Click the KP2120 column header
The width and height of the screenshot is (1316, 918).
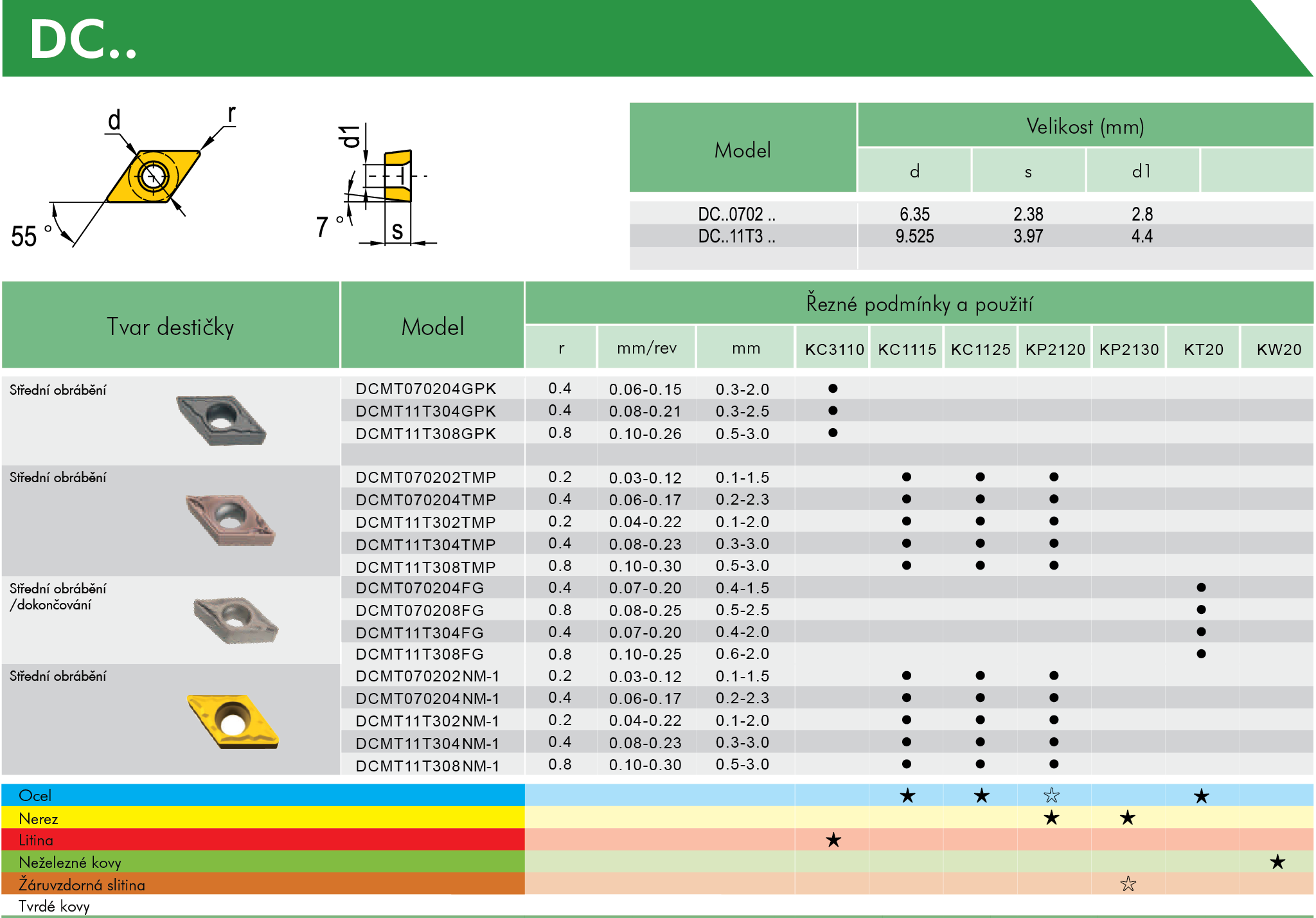pyautogui.click(x=1054, y=349)
